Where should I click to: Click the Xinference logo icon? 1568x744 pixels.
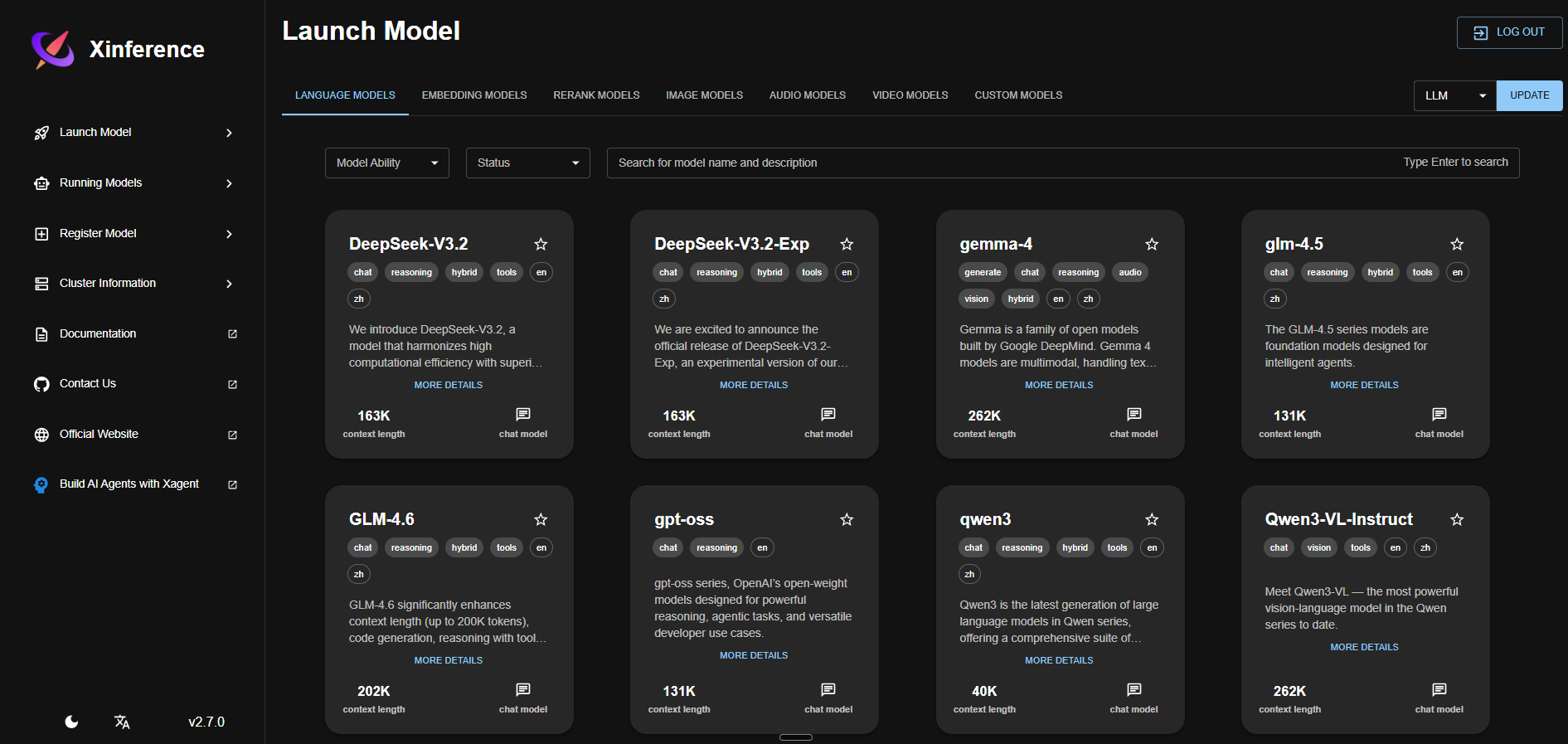pos(53,49)
